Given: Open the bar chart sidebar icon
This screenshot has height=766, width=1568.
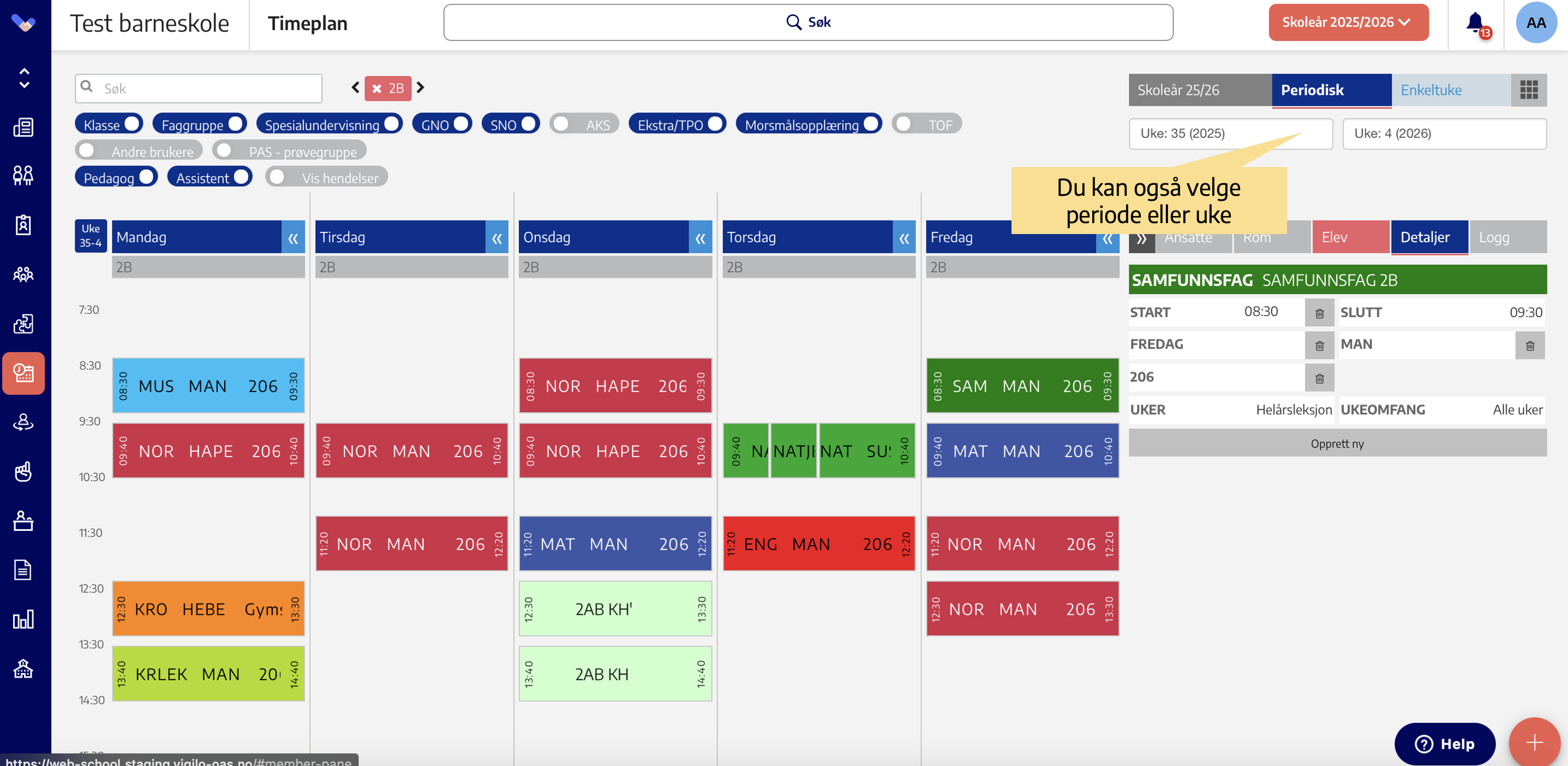Looking at the screenshot, I should pyautogui.click(x=23, y=619).
